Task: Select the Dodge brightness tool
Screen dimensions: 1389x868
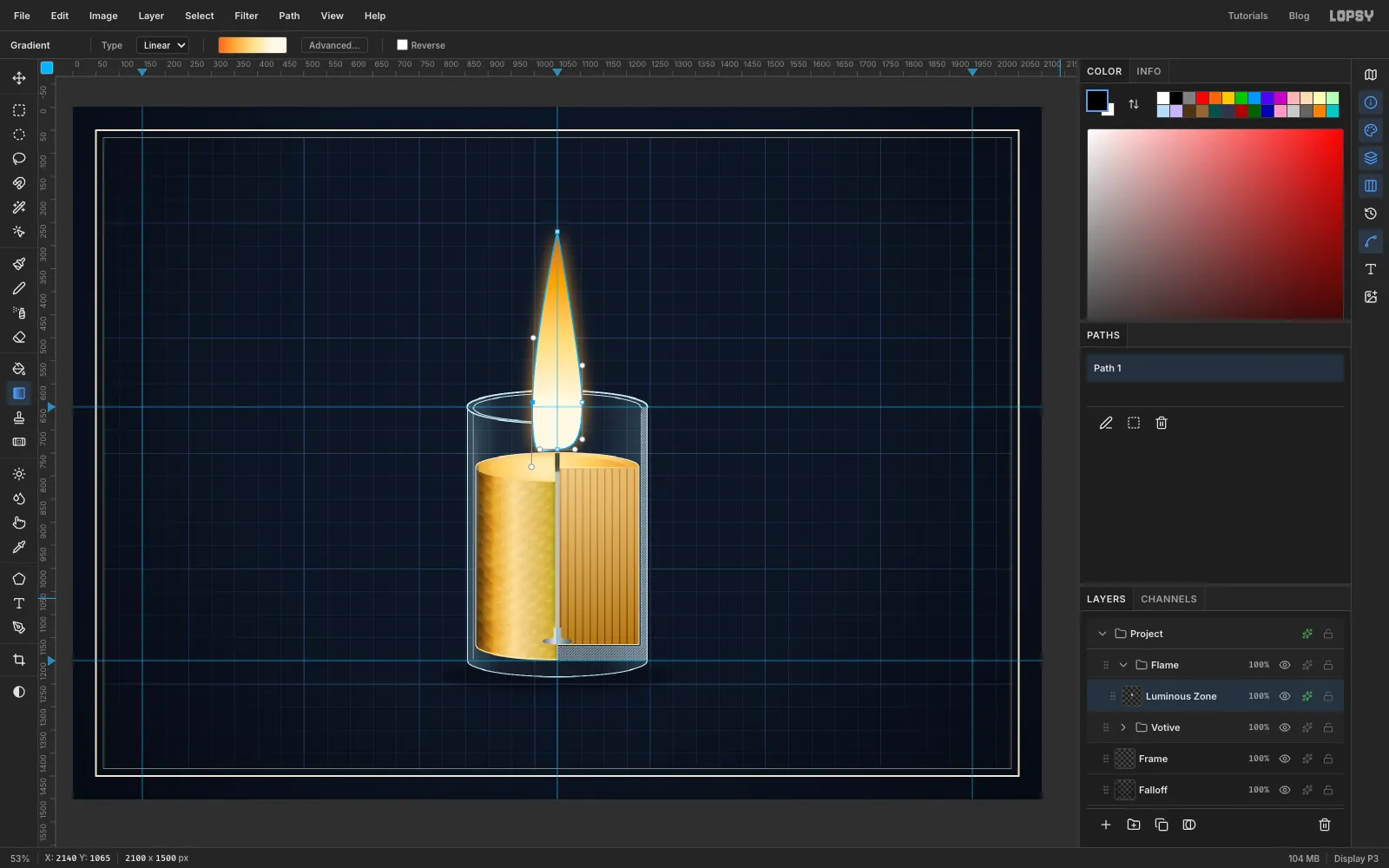Action: [x=19, y=474]
